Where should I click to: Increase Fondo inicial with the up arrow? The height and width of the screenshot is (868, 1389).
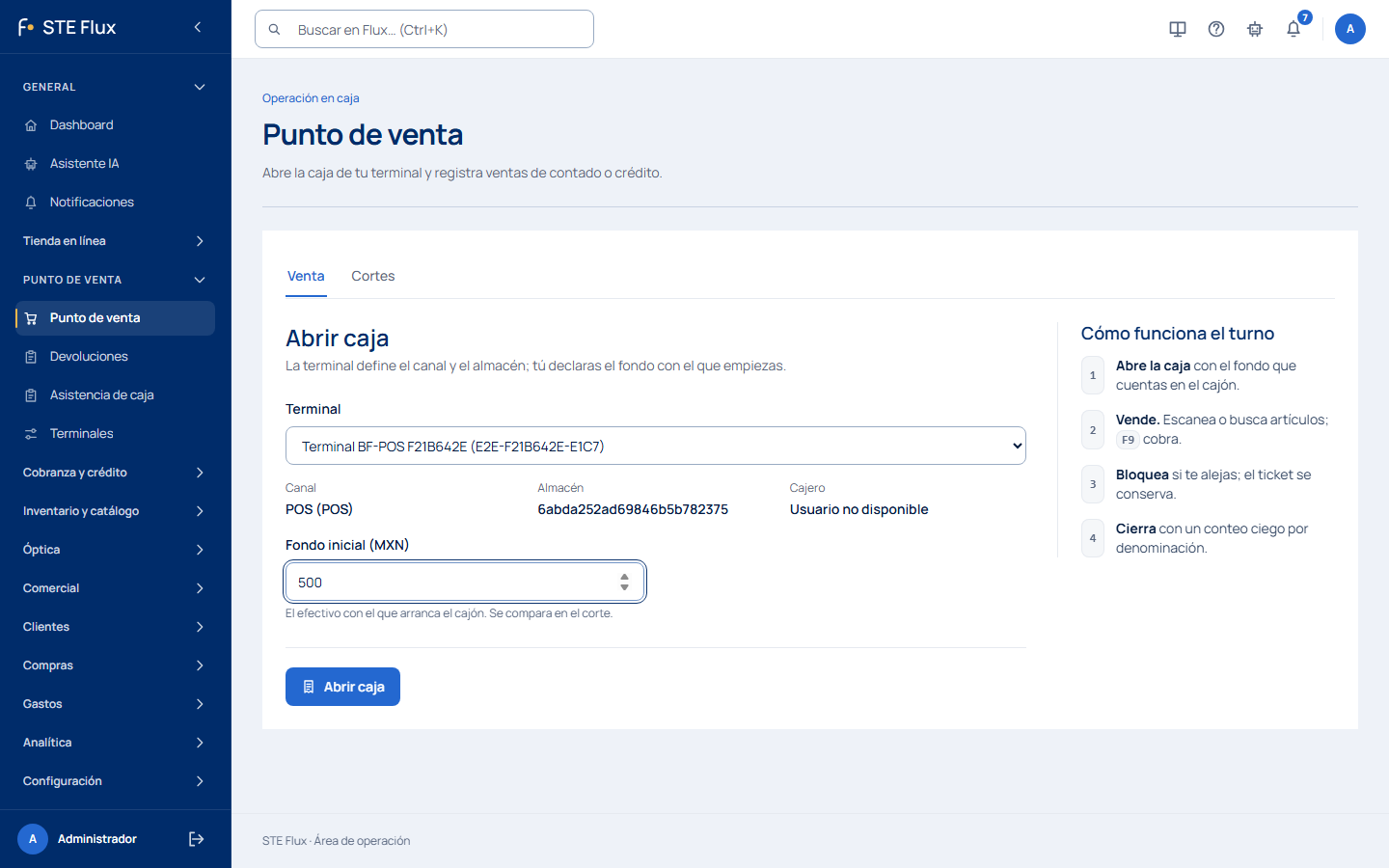624,577
